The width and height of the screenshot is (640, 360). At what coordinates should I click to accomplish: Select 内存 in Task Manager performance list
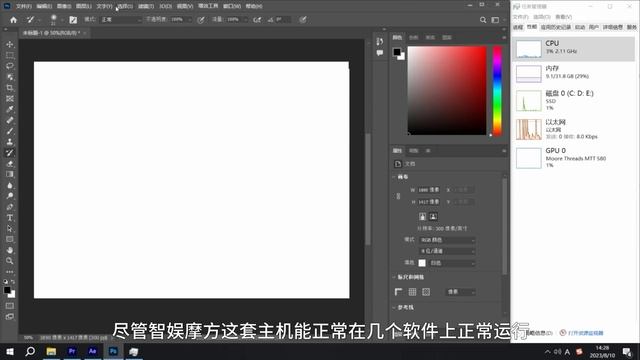573,74
